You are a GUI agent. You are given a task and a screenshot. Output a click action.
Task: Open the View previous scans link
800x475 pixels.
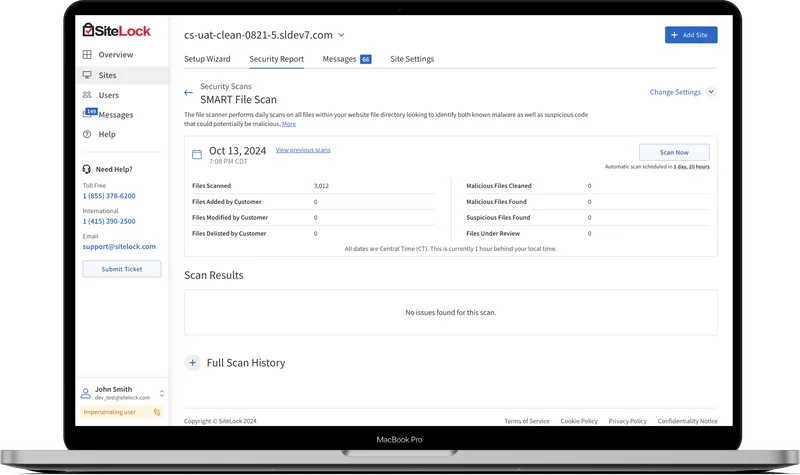[303, 150]
